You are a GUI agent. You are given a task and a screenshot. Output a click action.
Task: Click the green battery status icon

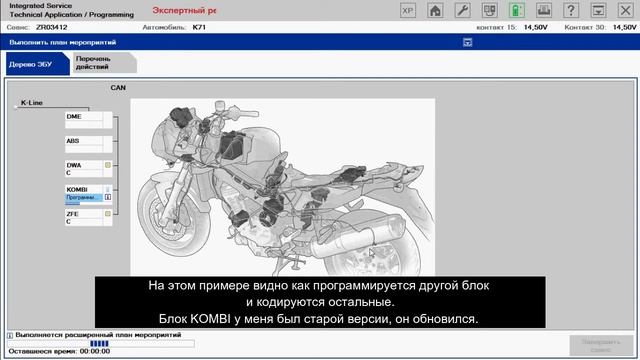pos(517,11)
